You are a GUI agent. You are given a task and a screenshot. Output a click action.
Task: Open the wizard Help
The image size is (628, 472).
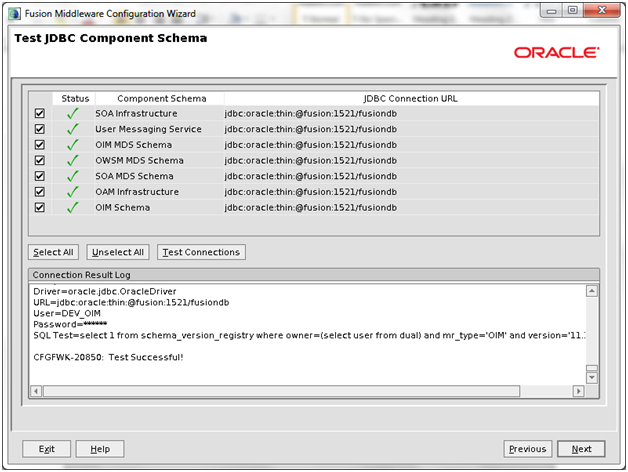pyautogui.click(x=100, y=449)
